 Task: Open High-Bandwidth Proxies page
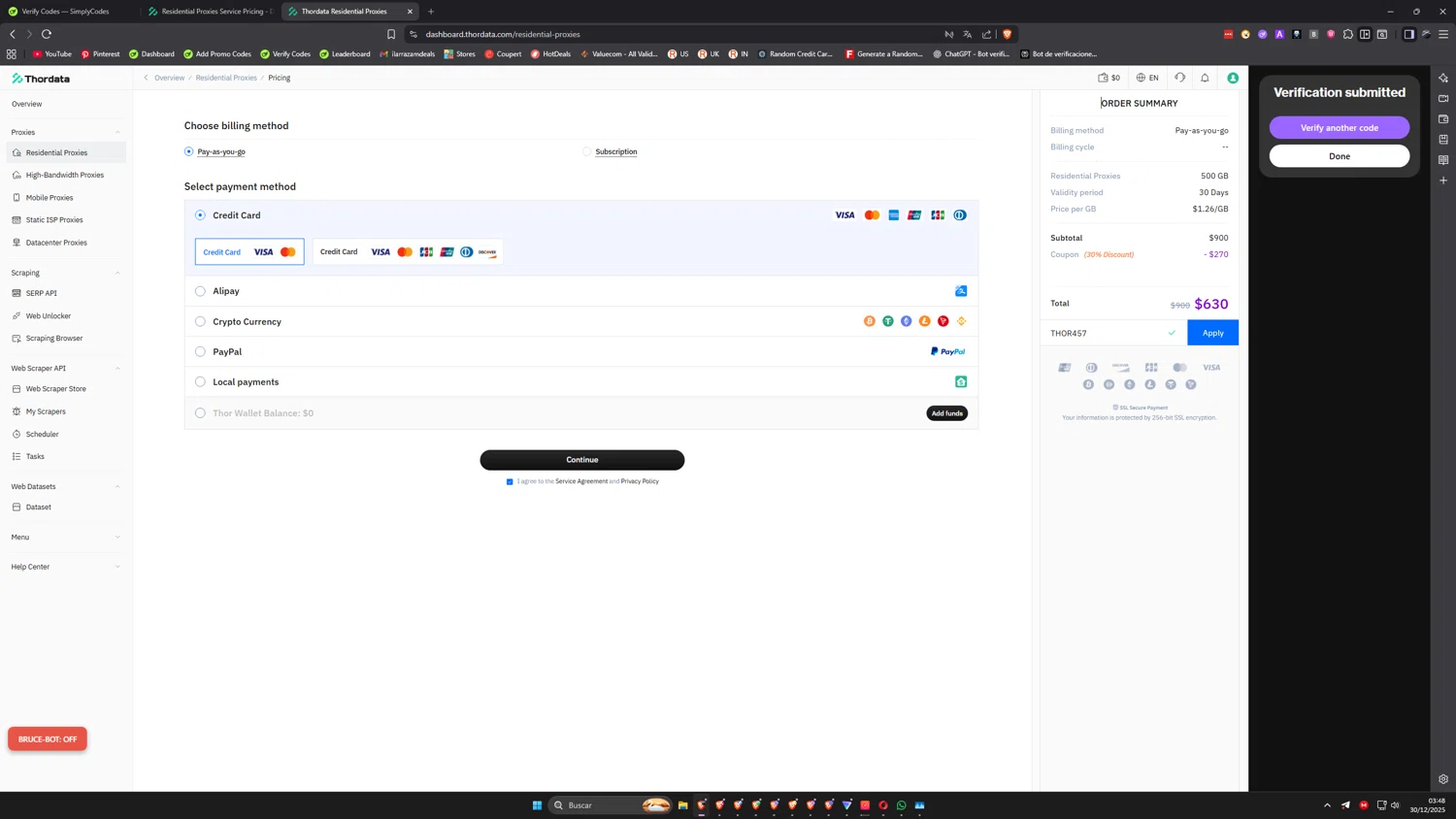click(x=66, y=175)
